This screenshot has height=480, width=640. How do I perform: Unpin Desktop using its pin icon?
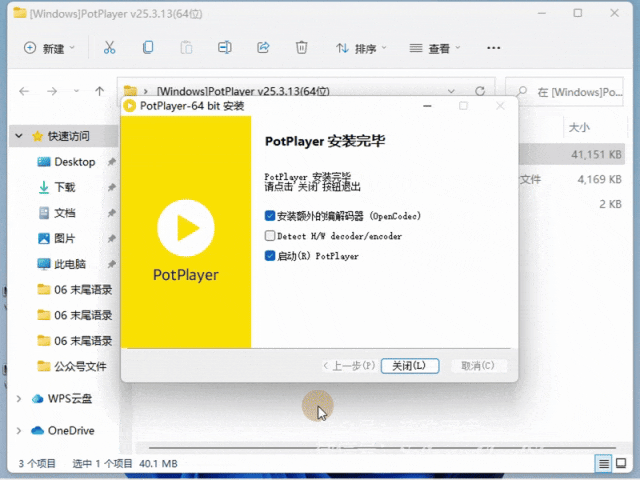111,162
